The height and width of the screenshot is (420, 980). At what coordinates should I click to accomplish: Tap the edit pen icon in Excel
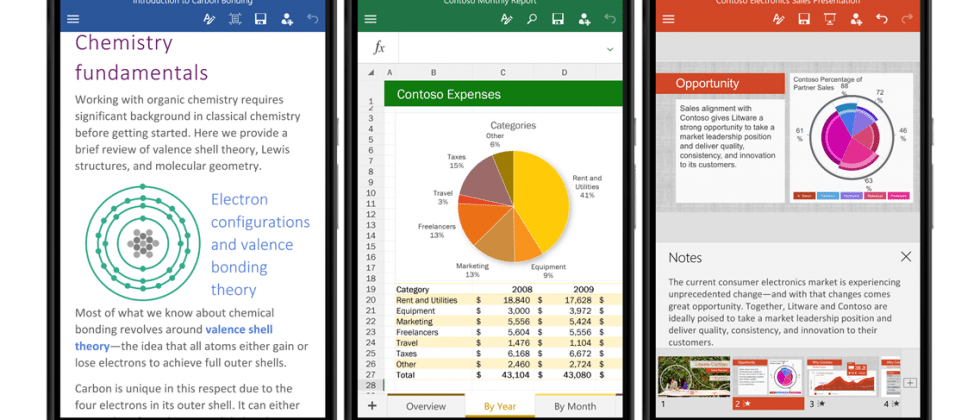pyautogui.click(x=507, y=19)
